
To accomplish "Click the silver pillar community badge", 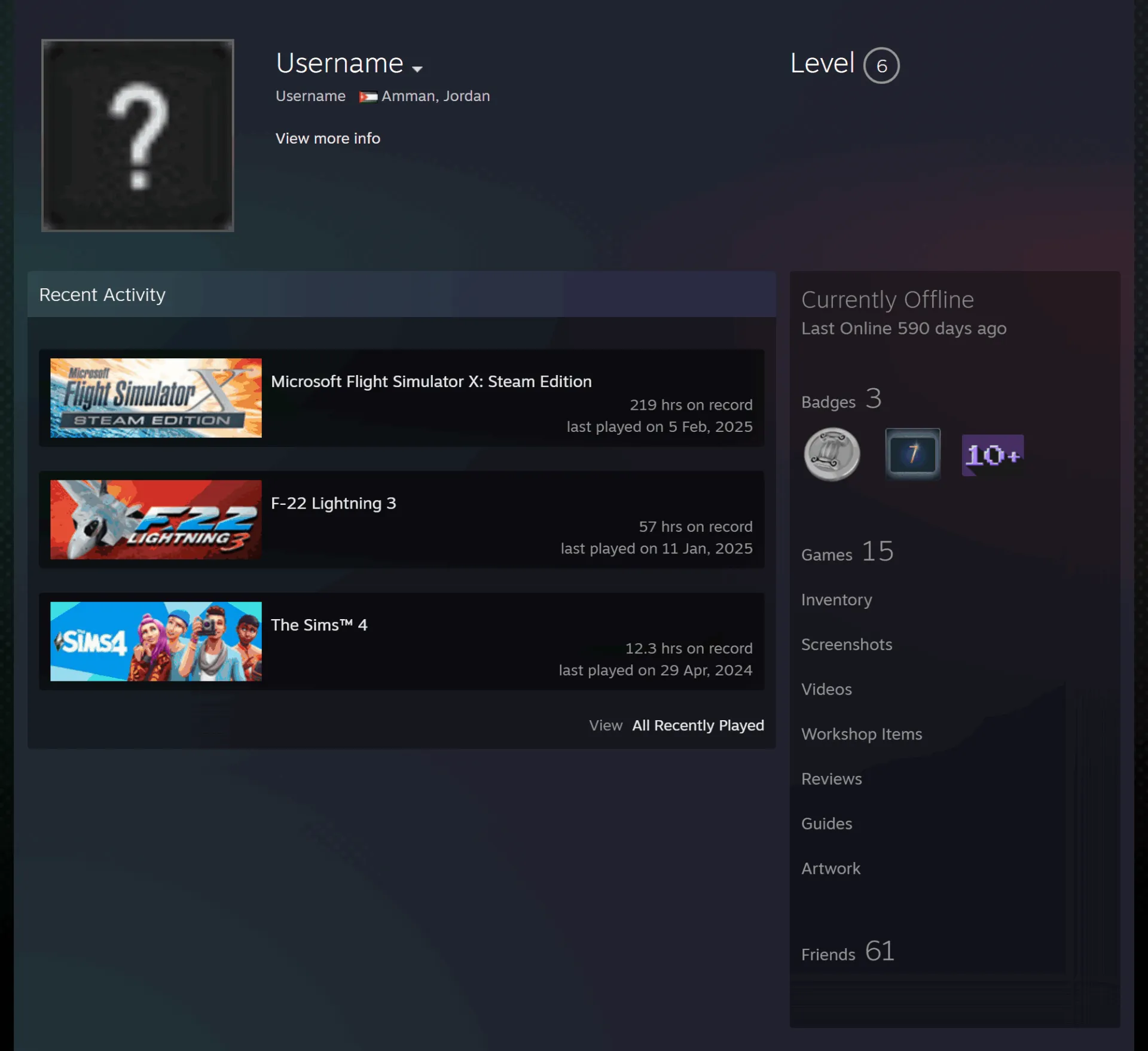I will pyautogui.click(x=832, y=455).
